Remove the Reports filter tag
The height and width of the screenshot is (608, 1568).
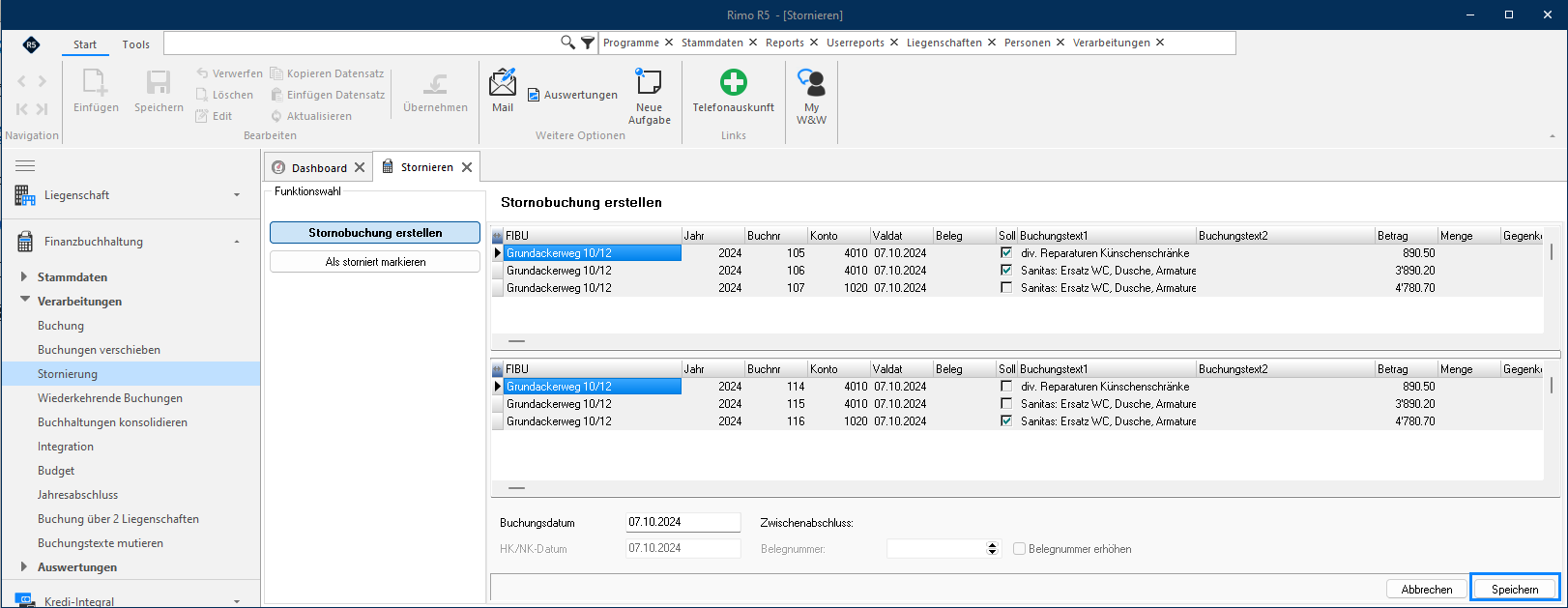point(814,43)
